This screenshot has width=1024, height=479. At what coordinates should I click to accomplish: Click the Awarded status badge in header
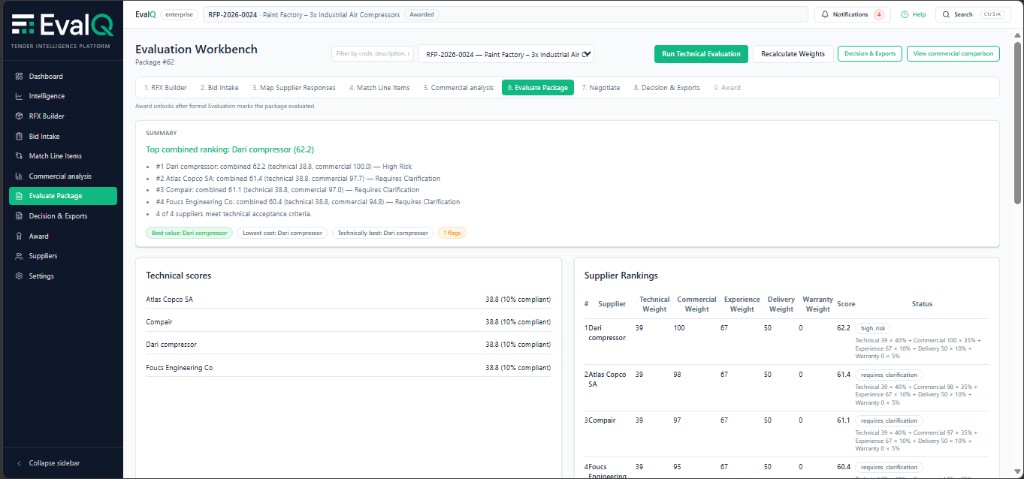click(x=422, y=14)
